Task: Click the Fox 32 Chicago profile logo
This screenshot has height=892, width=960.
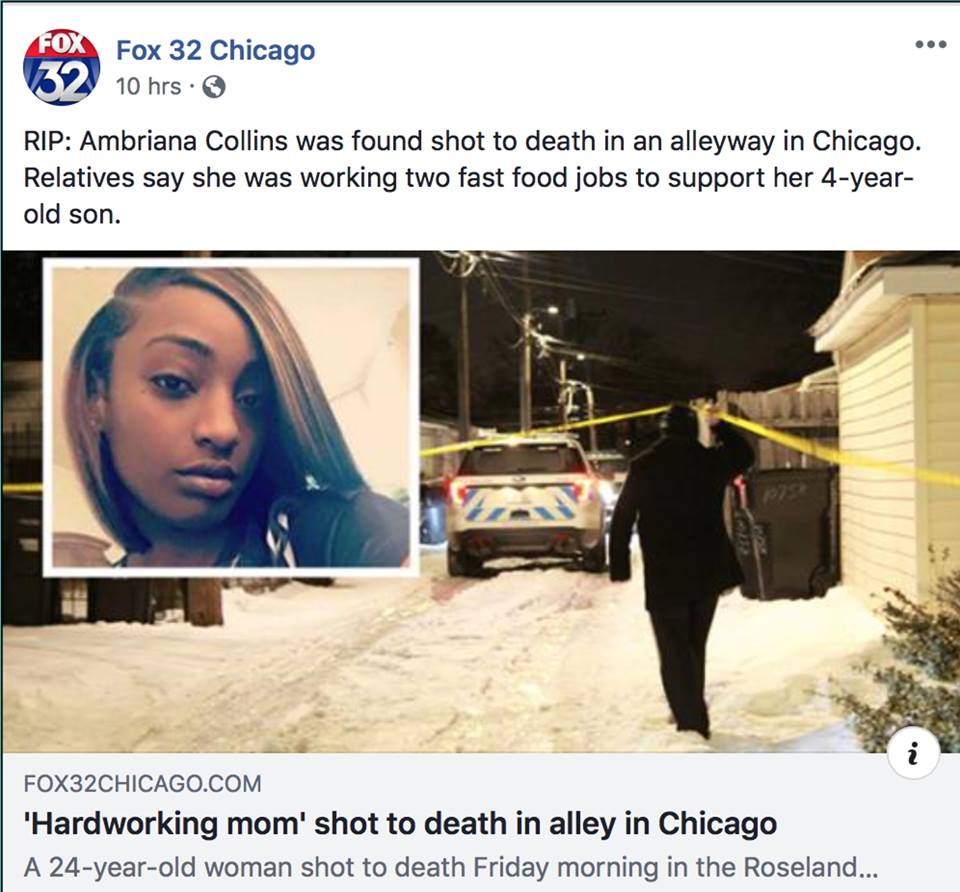Action: (61, 67)
